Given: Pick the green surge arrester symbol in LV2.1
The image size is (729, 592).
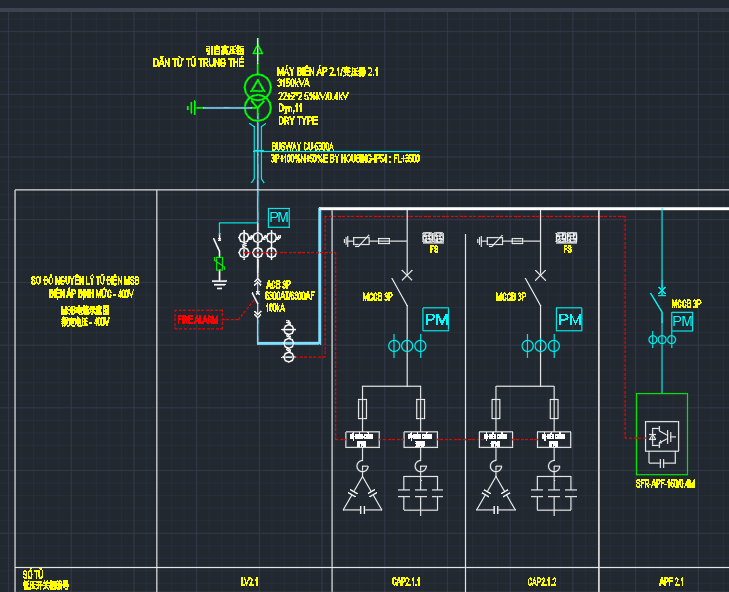Looking at the screenshot, I should click(220, 264).
